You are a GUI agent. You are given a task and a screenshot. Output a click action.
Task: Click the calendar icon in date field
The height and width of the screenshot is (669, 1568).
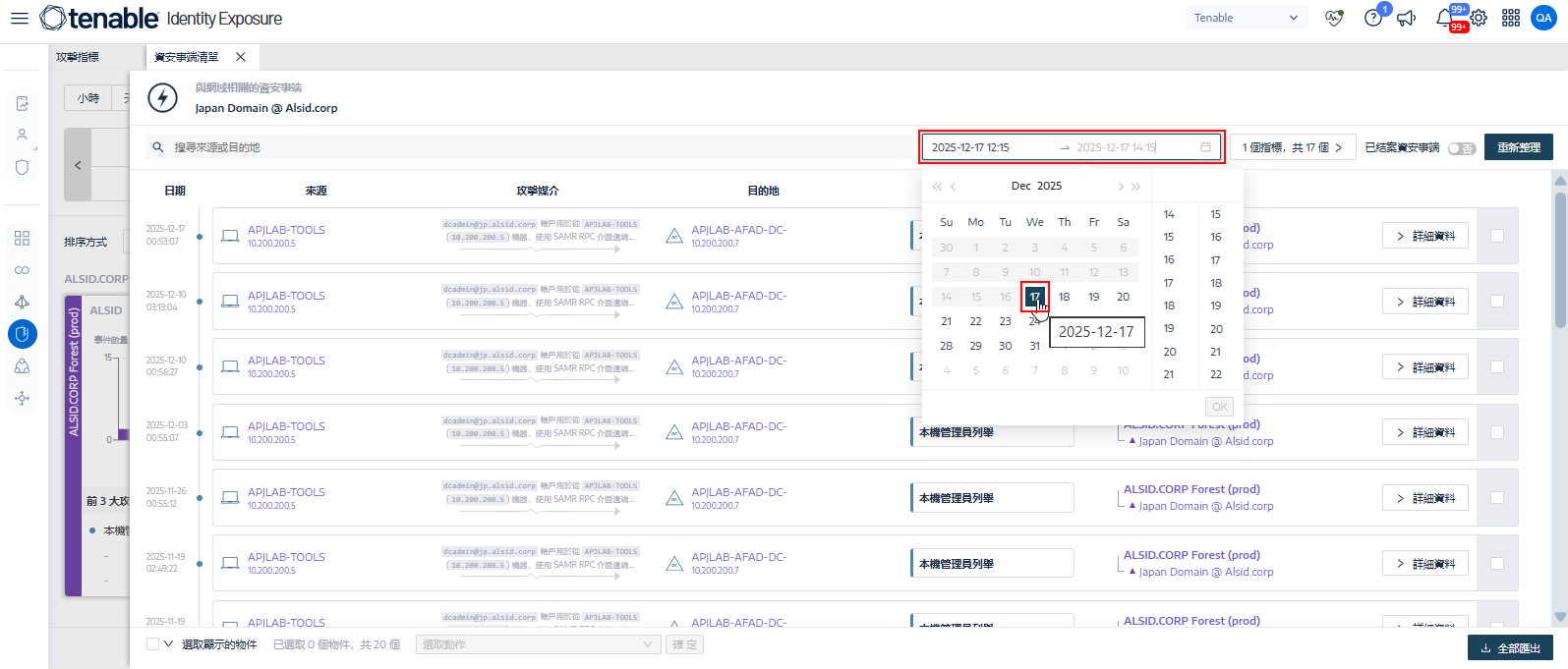1205,147
